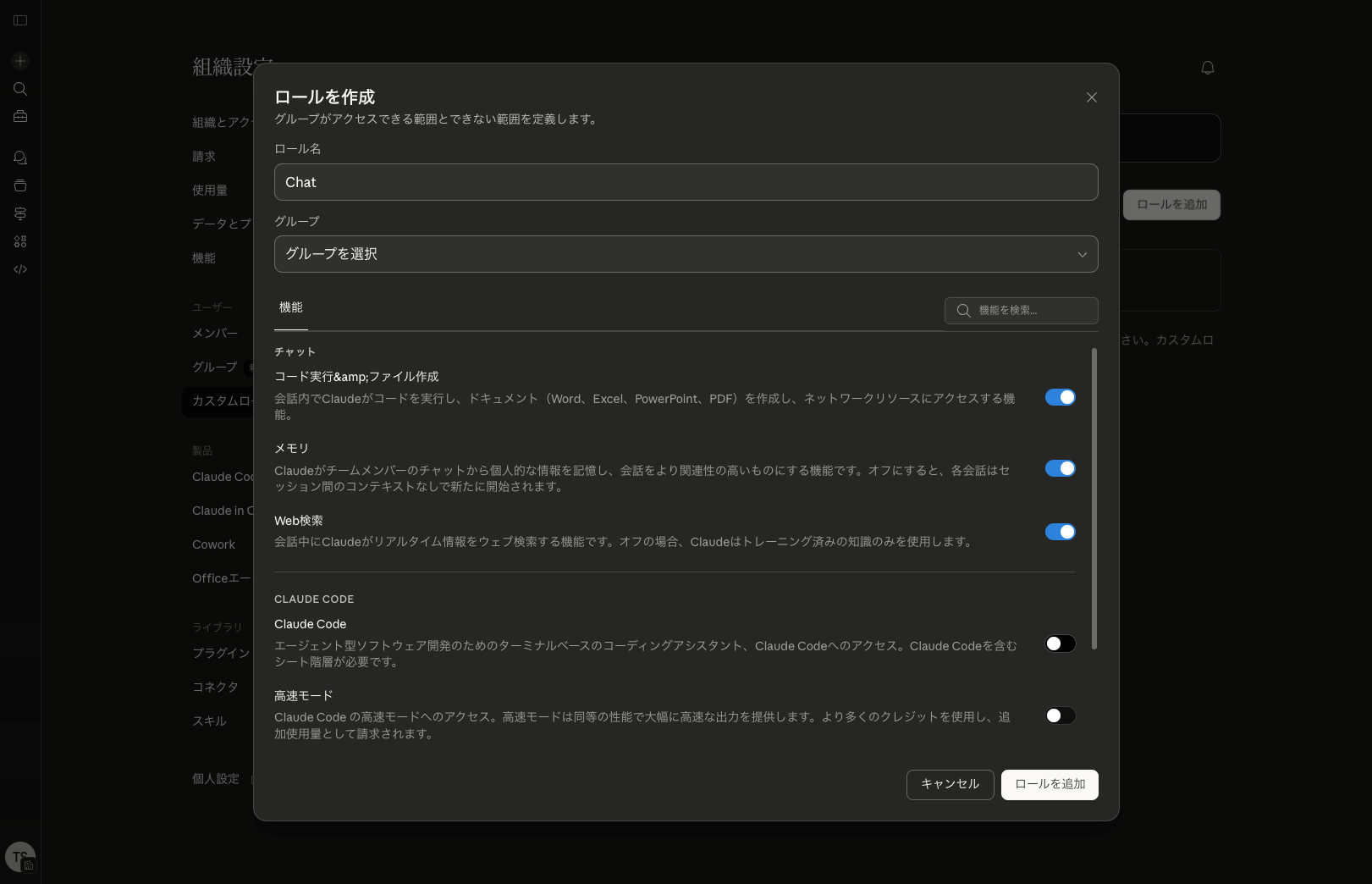Select the projects archive icon

(x=19, y=185)
